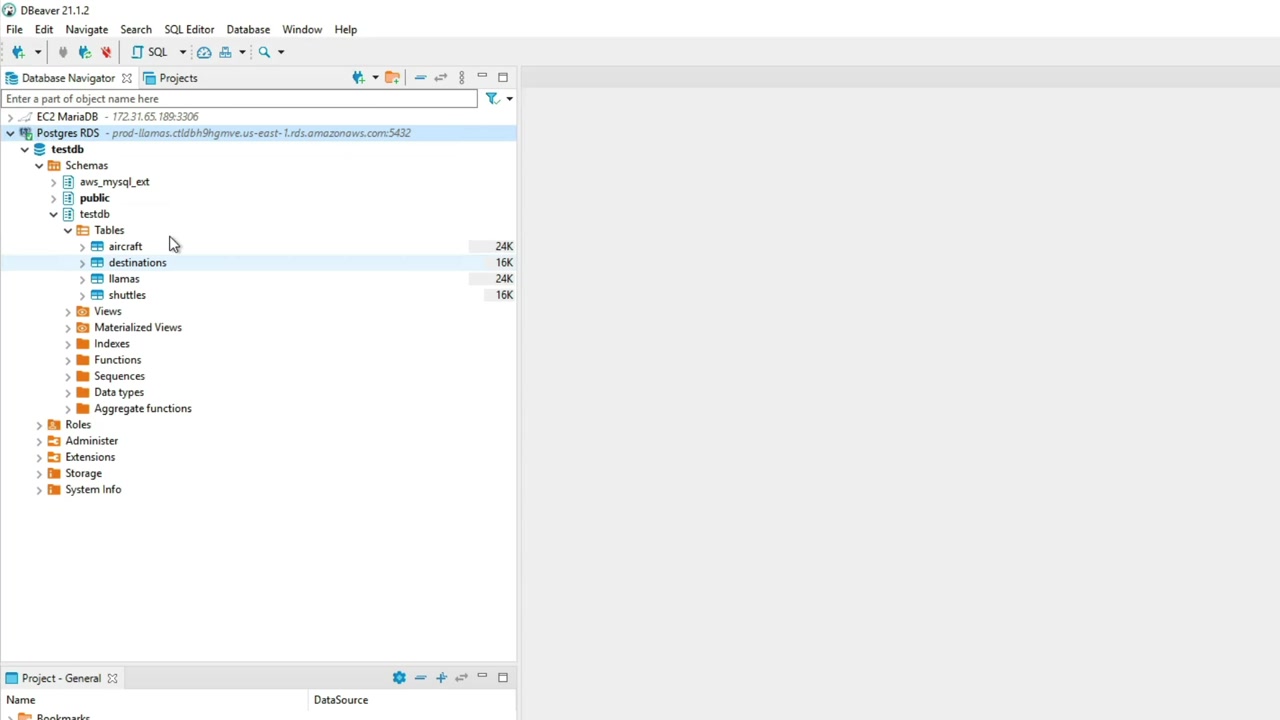The height and width of the screenshot is (720, 1280).
Task: Open a new SQL script editor
Action: tap(150, 52)
